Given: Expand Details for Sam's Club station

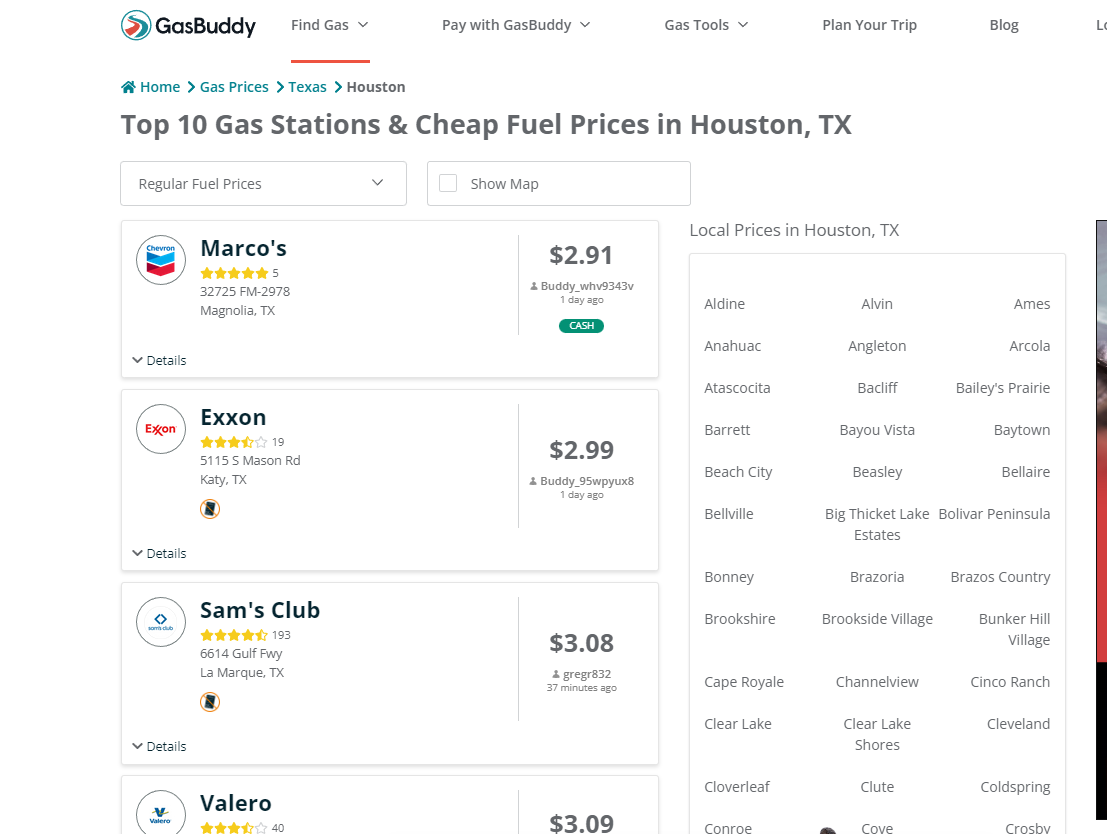Looking at the screenshot, I should click(159, 746).
